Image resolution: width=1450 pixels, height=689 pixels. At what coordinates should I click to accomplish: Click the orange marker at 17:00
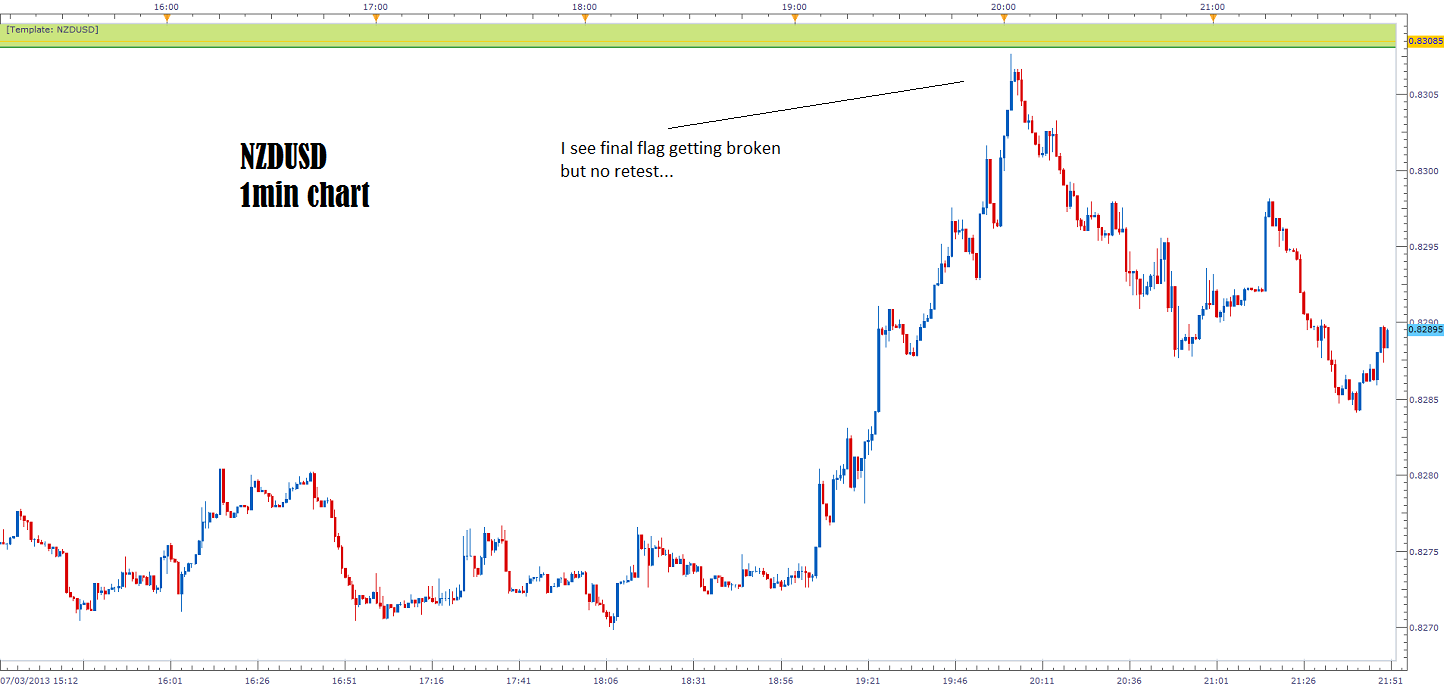click(x=376, y=17)
